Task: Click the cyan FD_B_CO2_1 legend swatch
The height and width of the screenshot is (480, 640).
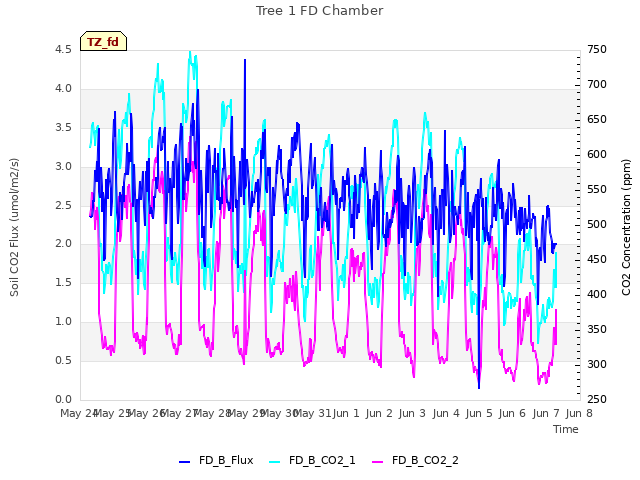Action: click(x=275, y=462)
